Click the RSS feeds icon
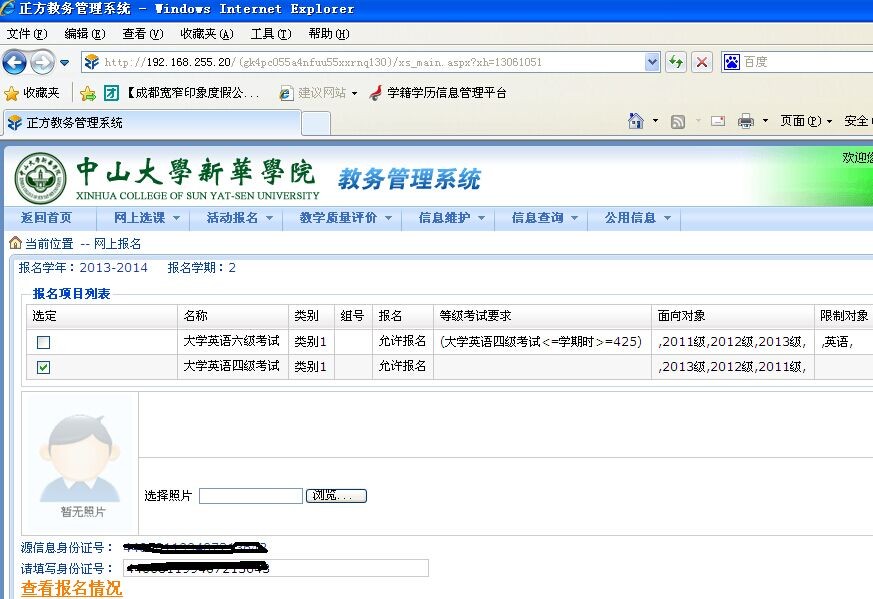Viewport: 873px width, 599px height. (678, 121)
